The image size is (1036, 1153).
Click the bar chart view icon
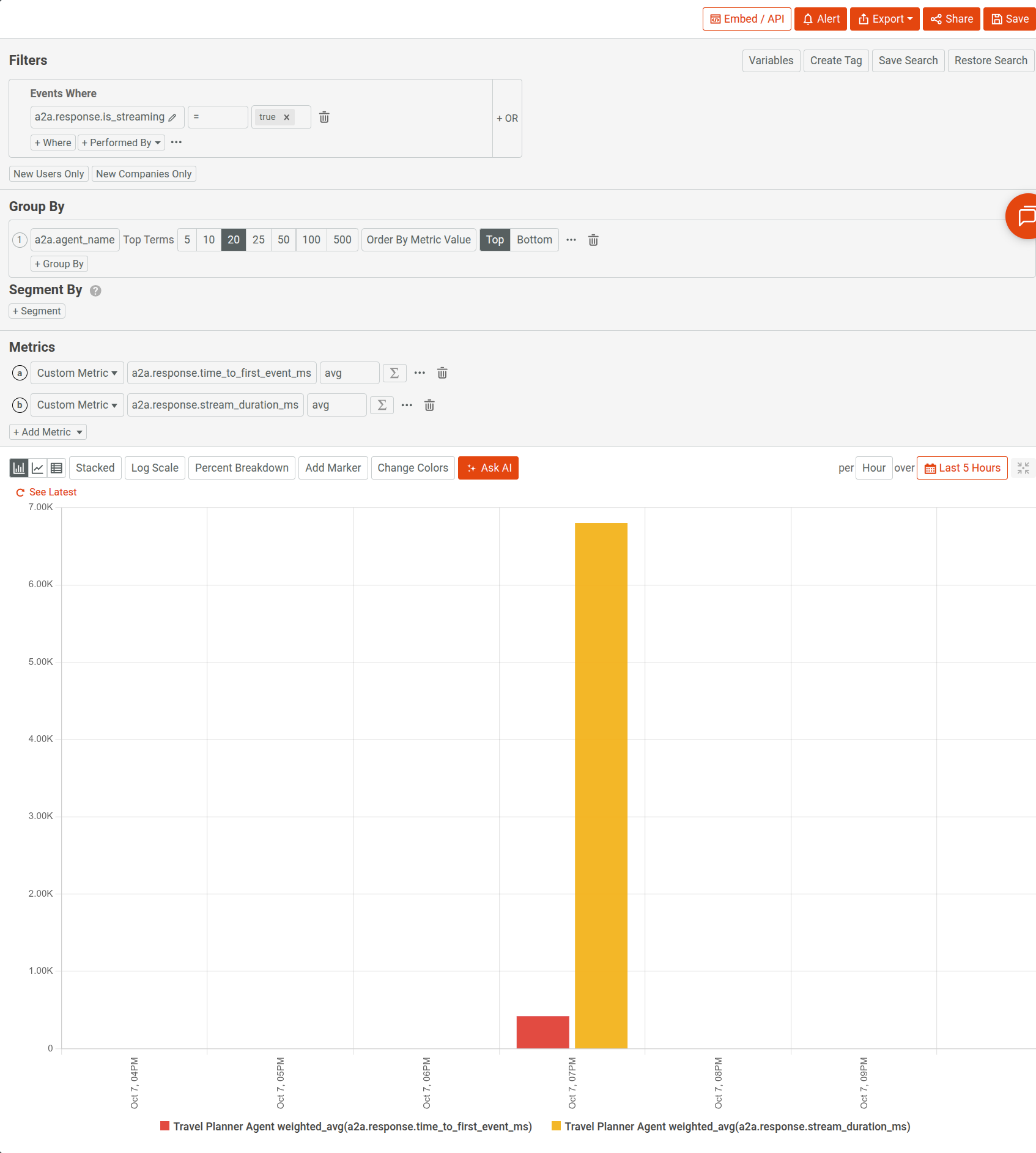click(x=19, y=468)
